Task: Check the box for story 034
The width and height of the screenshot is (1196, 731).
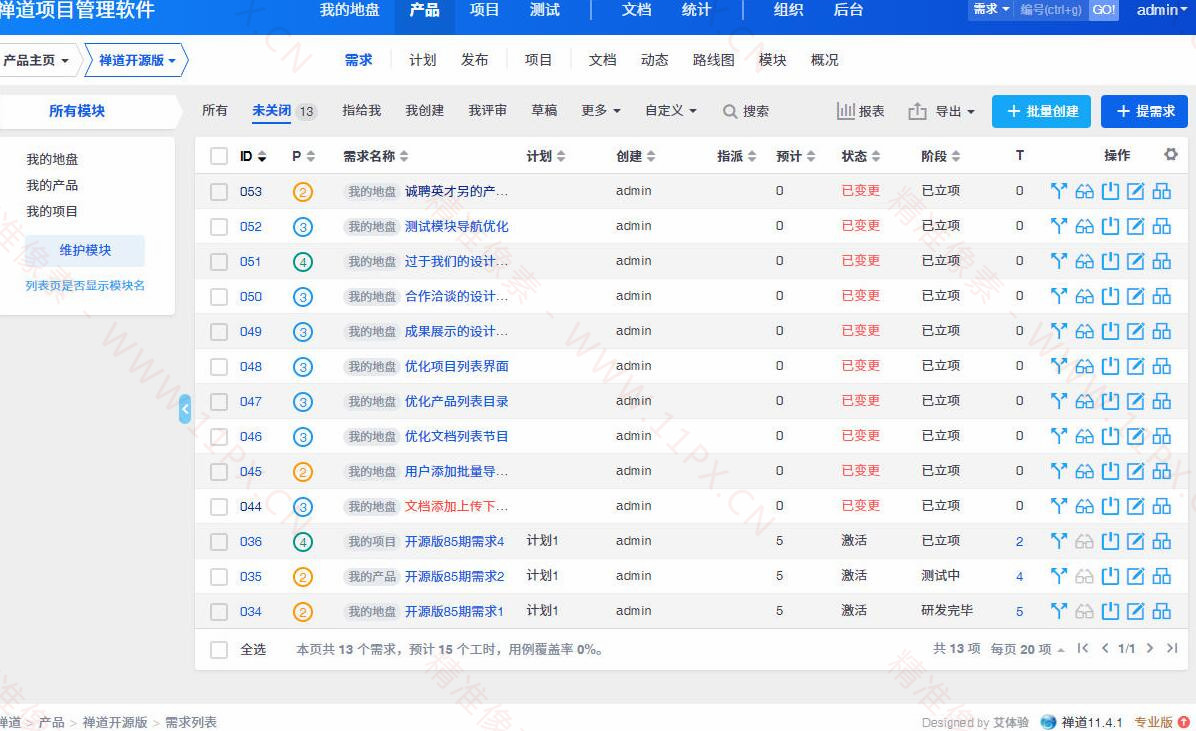Action: coord(219,612)
